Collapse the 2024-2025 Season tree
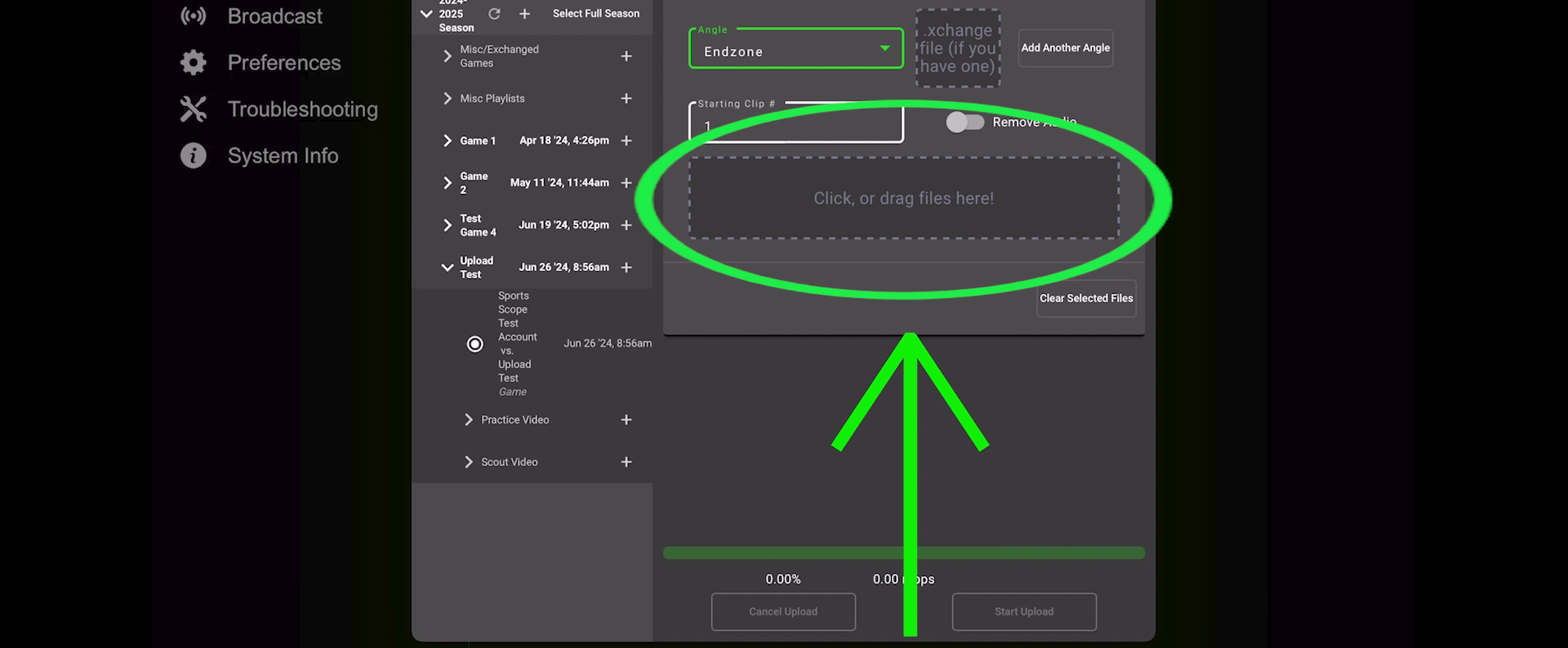This screenshot has width=1568, height=648. [x=426, y=14]
